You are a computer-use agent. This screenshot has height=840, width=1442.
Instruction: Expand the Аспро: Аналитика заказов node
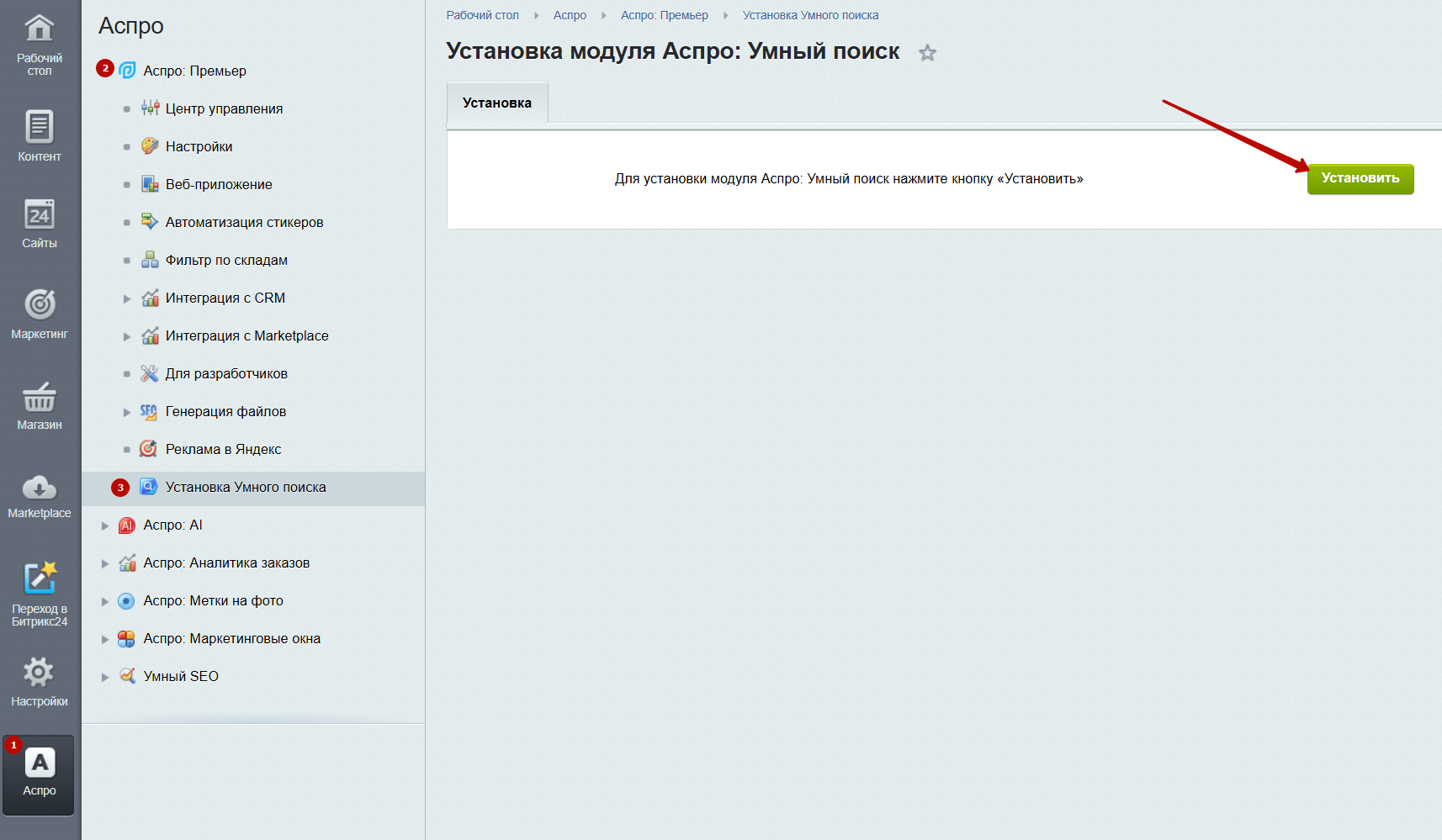pos(105,563)
